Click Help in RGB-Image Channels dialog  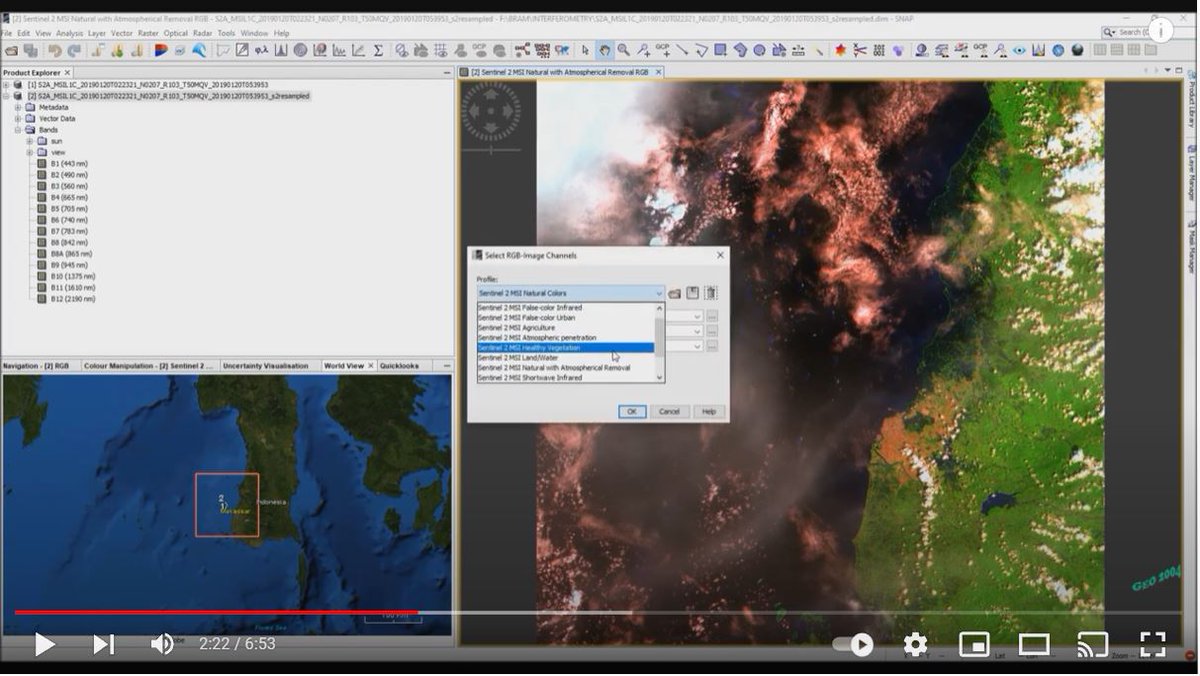(x=708, y=411)
